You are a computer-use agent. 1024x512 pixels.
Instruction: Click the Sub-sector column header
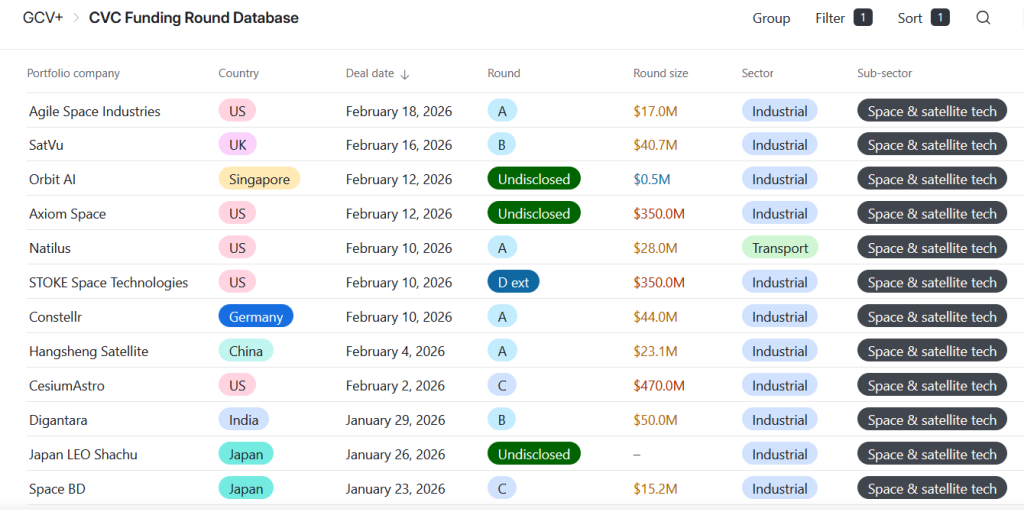pyautogui.click(x=884, y=73)
